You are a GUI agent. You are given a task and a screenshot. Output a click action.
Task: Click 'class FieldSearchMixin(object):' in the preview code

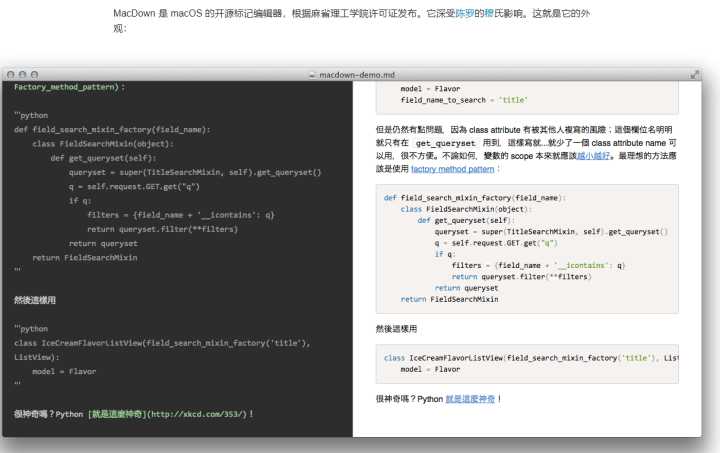pyautogui.click(x=466, y=209)
